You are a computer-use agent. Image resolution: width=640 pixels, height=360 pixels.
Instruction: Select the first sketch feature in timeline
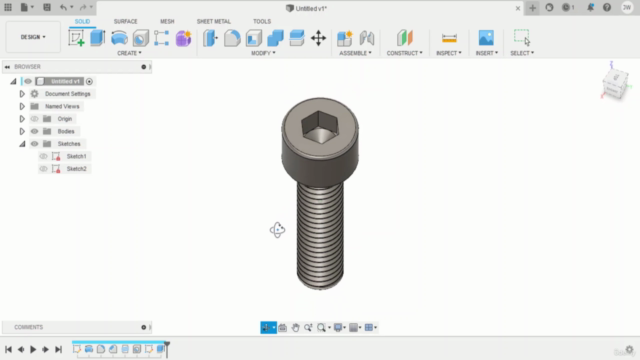coord(76,349)
